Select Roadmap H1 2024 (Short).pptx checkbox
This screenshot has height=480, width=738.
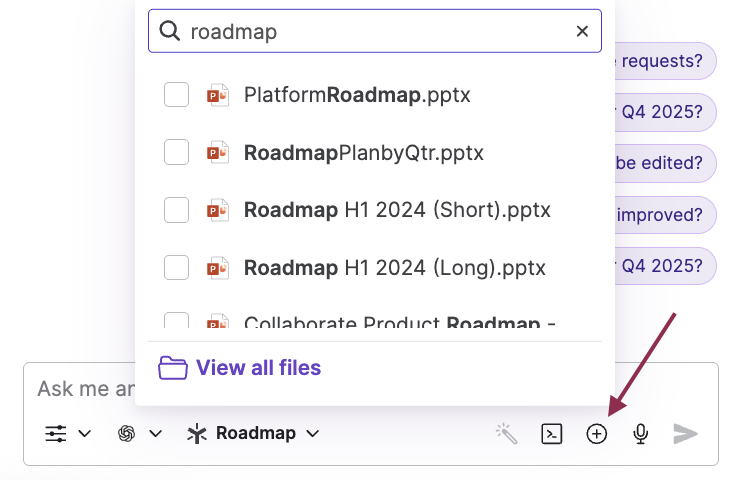[x=176, y=210]
